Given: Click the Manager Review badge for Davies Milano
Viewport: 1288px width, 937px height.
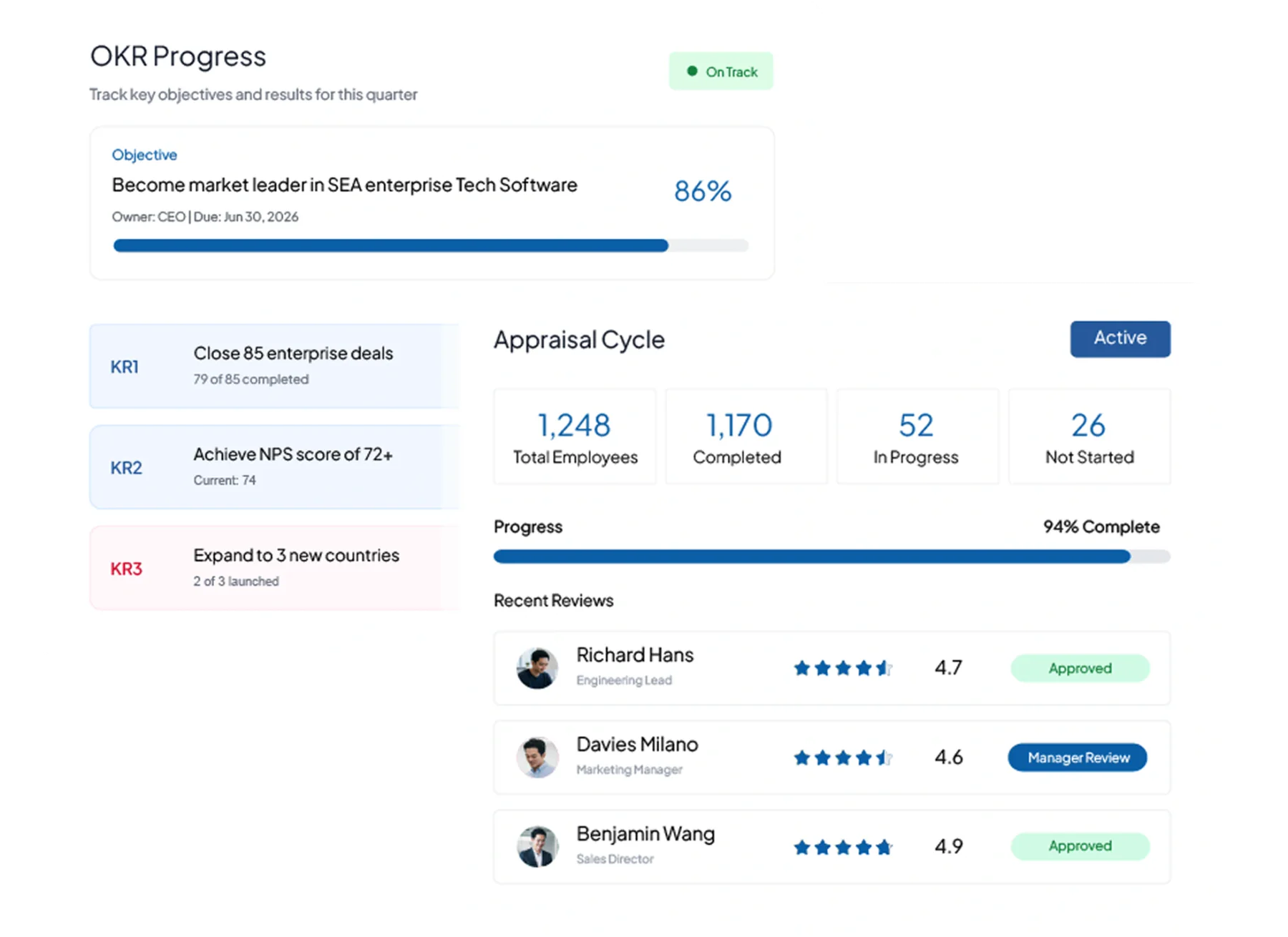Looking at the screenshot, I should click(1078, 757).
